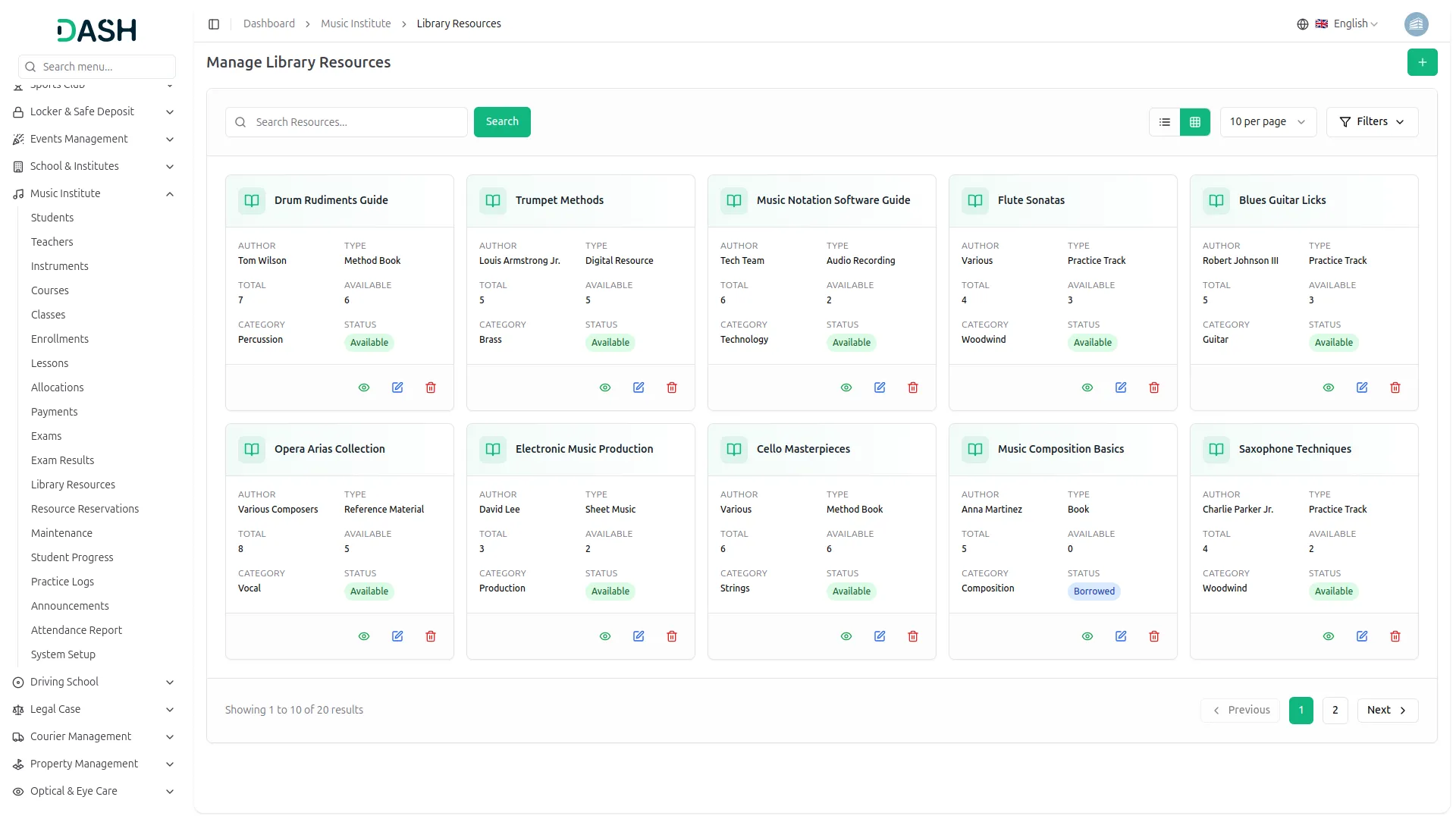The image size is (1456, 819).
Task: Switch to list view layout
Action: (1165, 122)
